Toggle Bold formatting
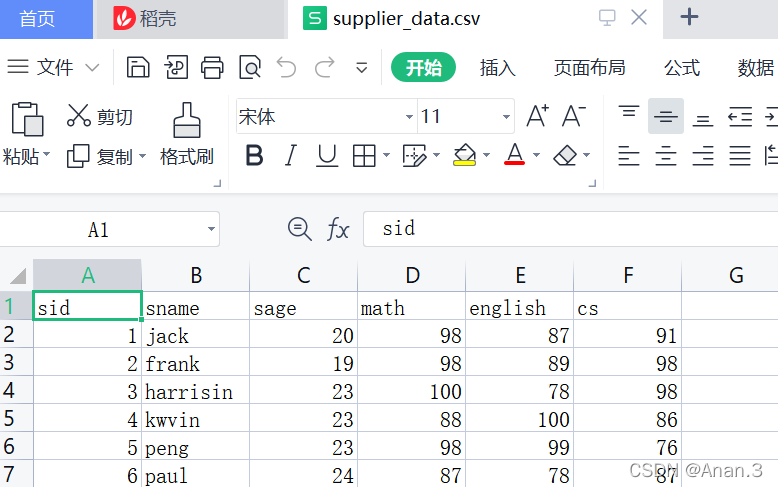 click(x=255, y=156)
